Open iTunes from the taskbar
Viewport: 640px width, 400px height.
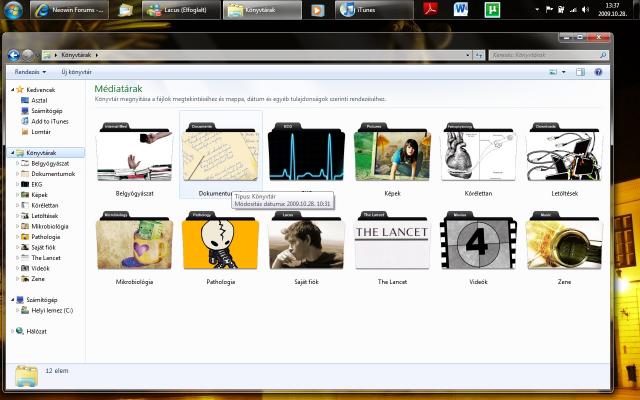[x=374, y=10]
